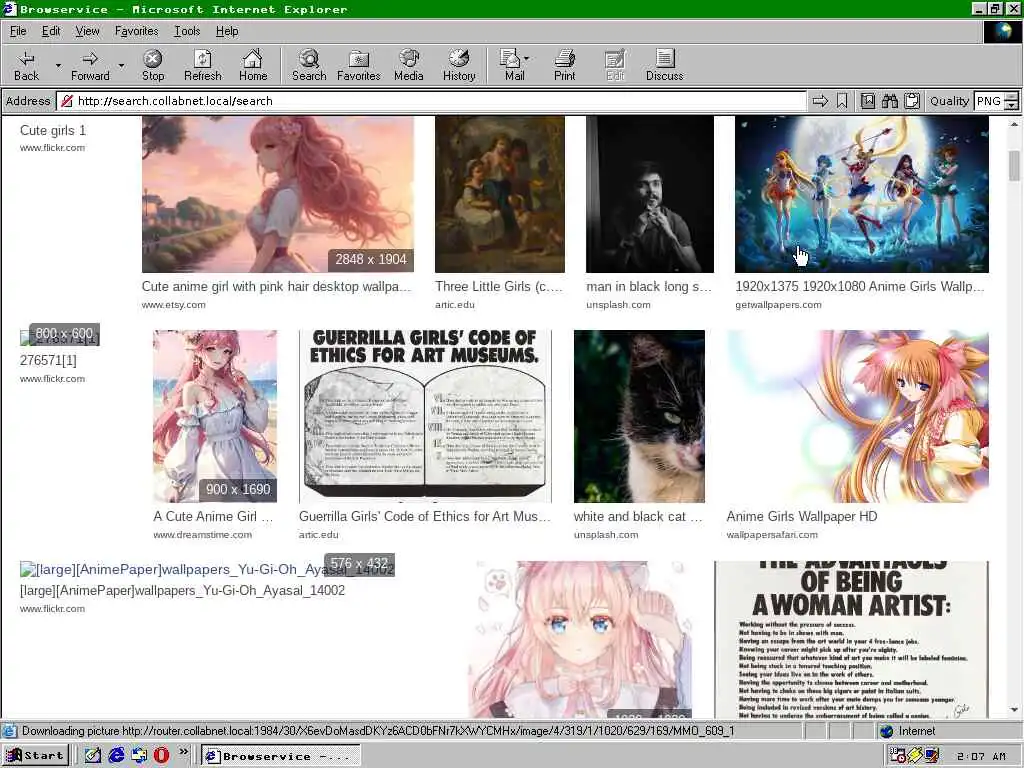
Task: Expand the Mail button dropdown arrow
Action: coord(527,58)
